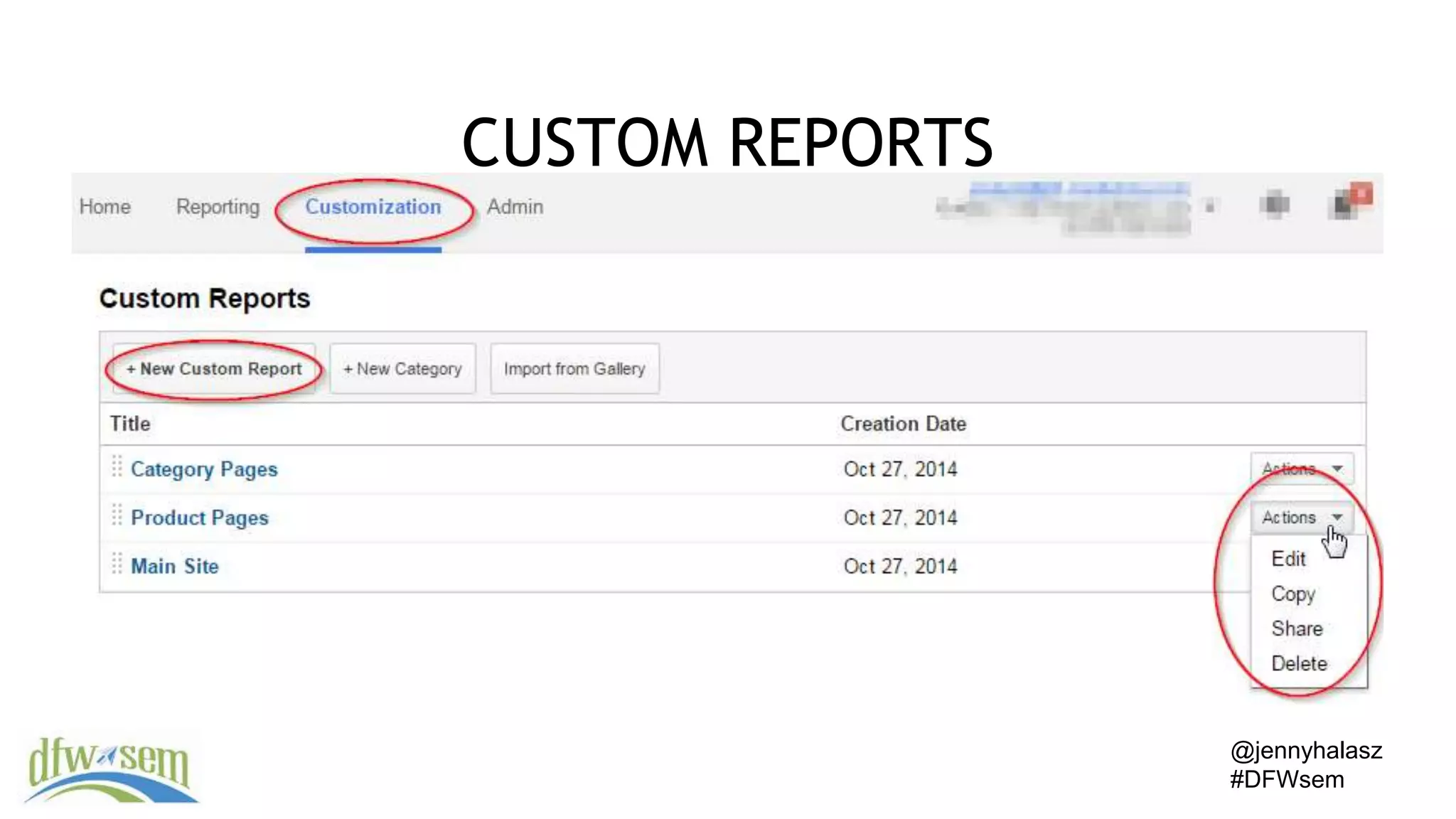Choose Edit from the Actions menu
This screenshot has width=1456, height=819.
[1288, 559]
